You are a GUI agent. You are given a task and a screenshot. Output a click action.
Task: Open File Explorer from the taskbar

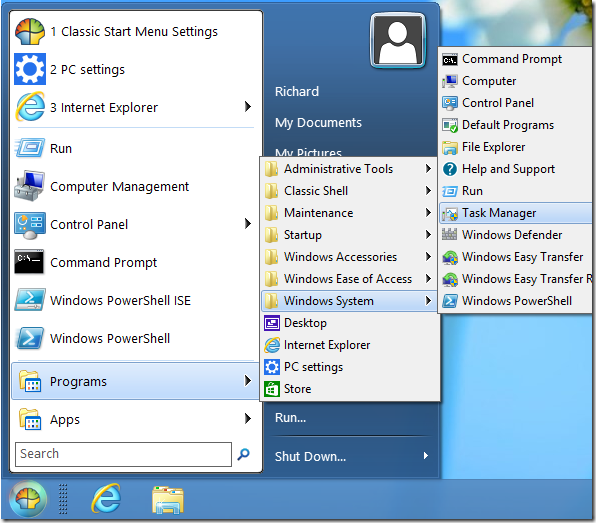[168, 499]
